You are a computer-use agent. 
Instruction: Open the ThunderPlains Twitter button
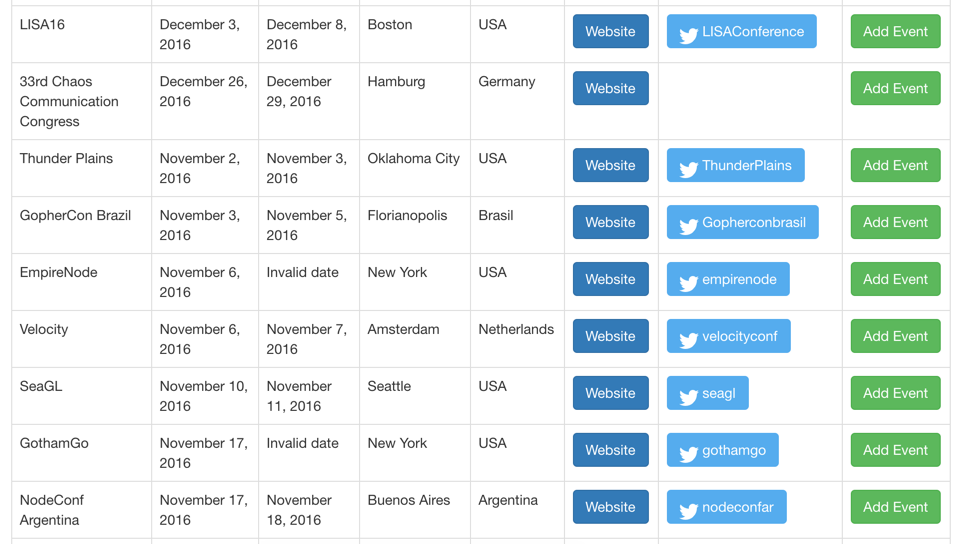coord(735,165)
